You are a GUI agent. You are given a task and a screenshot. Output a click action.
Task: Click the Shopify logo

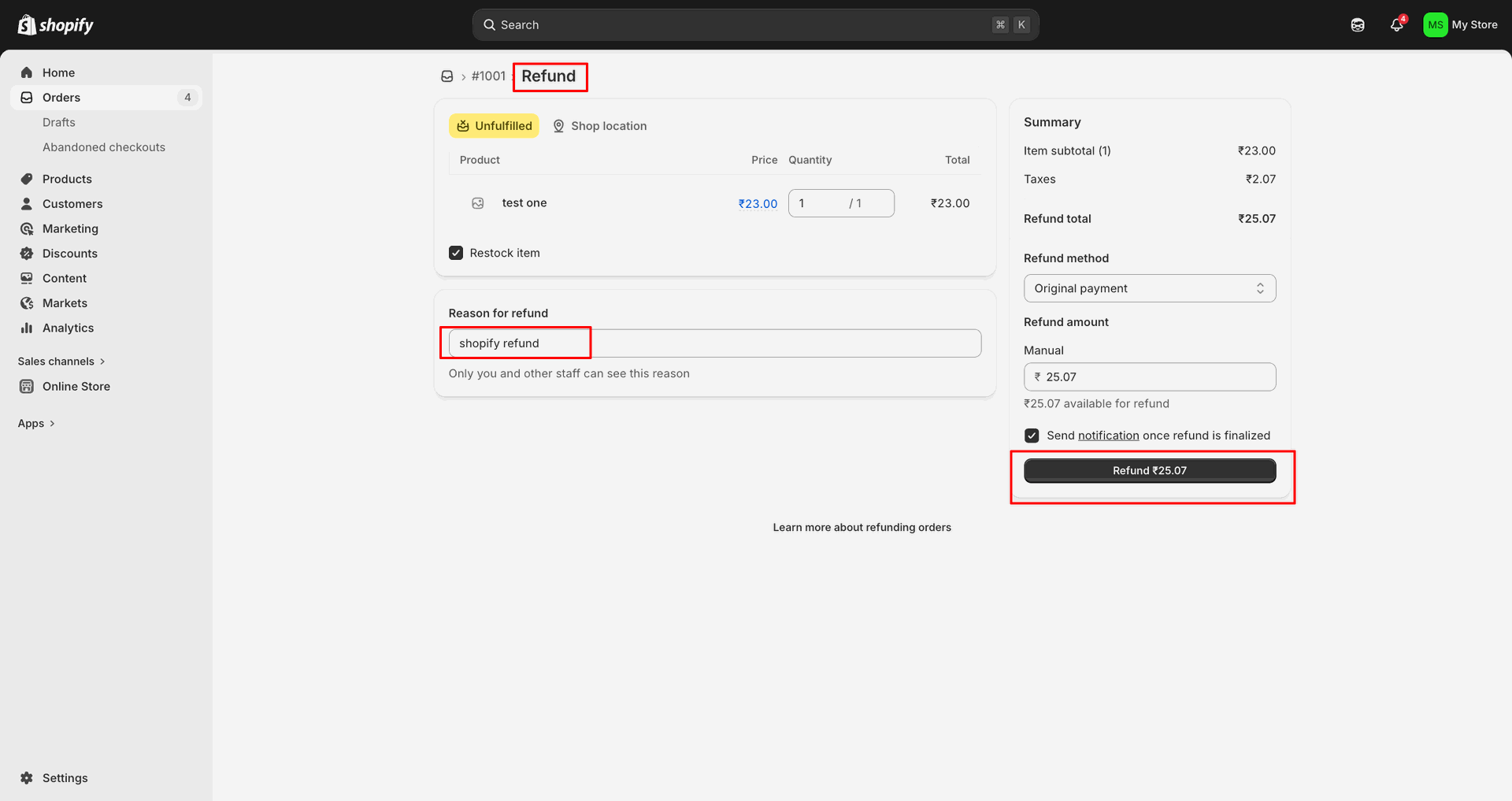tap(55, 25)
